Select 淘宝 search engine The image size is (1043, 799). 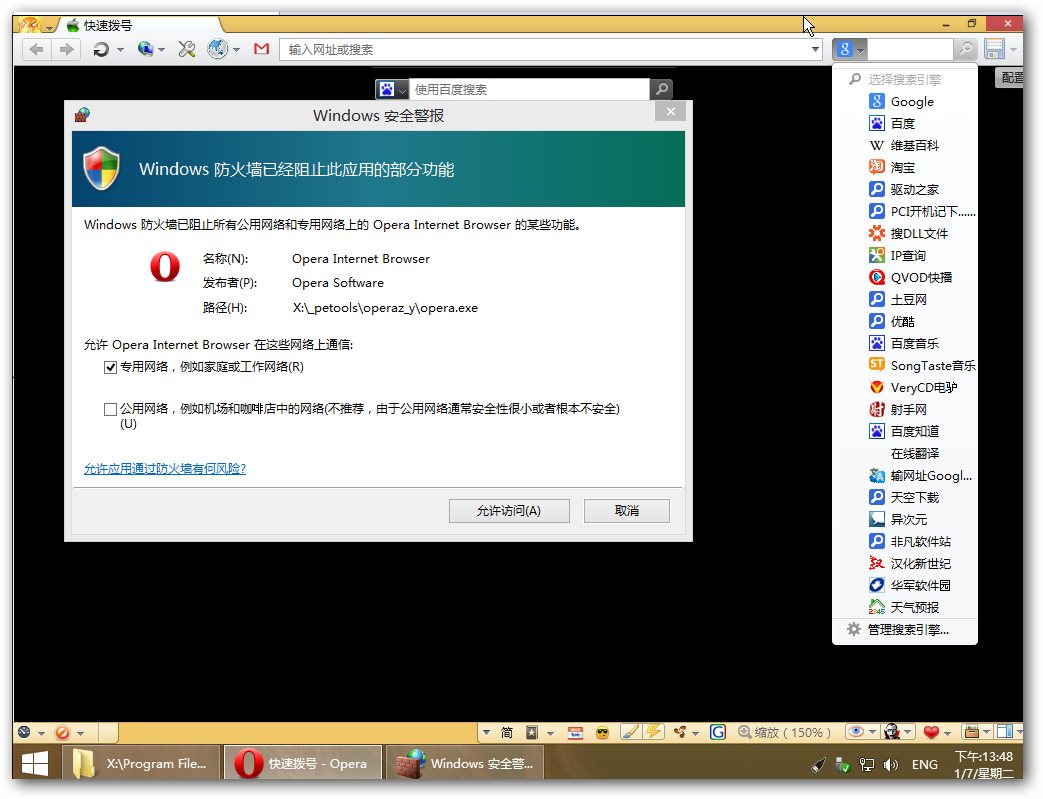pos(905,168)
